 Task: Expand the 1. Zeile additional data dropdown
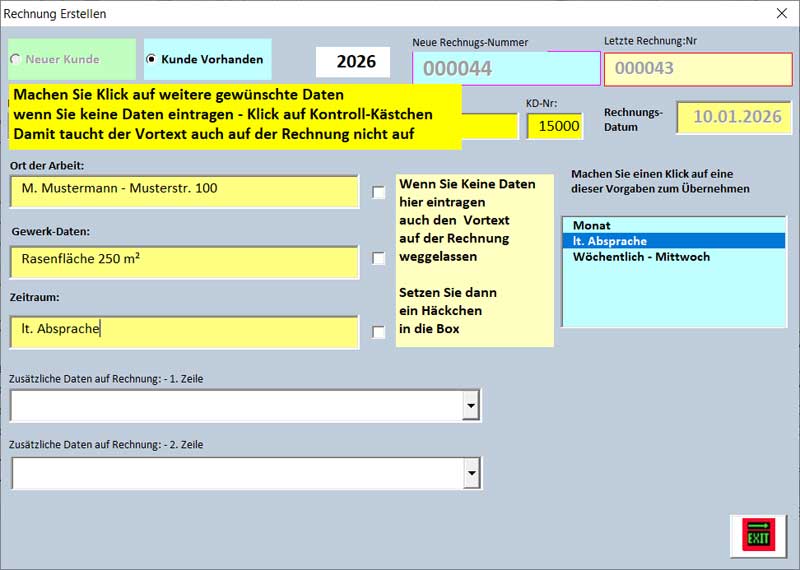(471, 405)
